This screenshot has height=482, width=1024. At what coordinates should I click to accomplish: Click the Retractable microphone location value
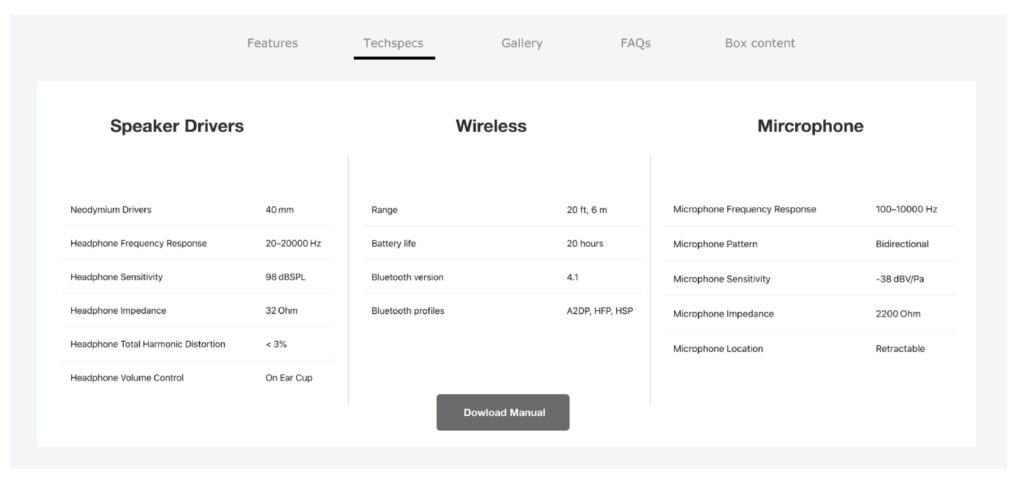pos(900,349)
